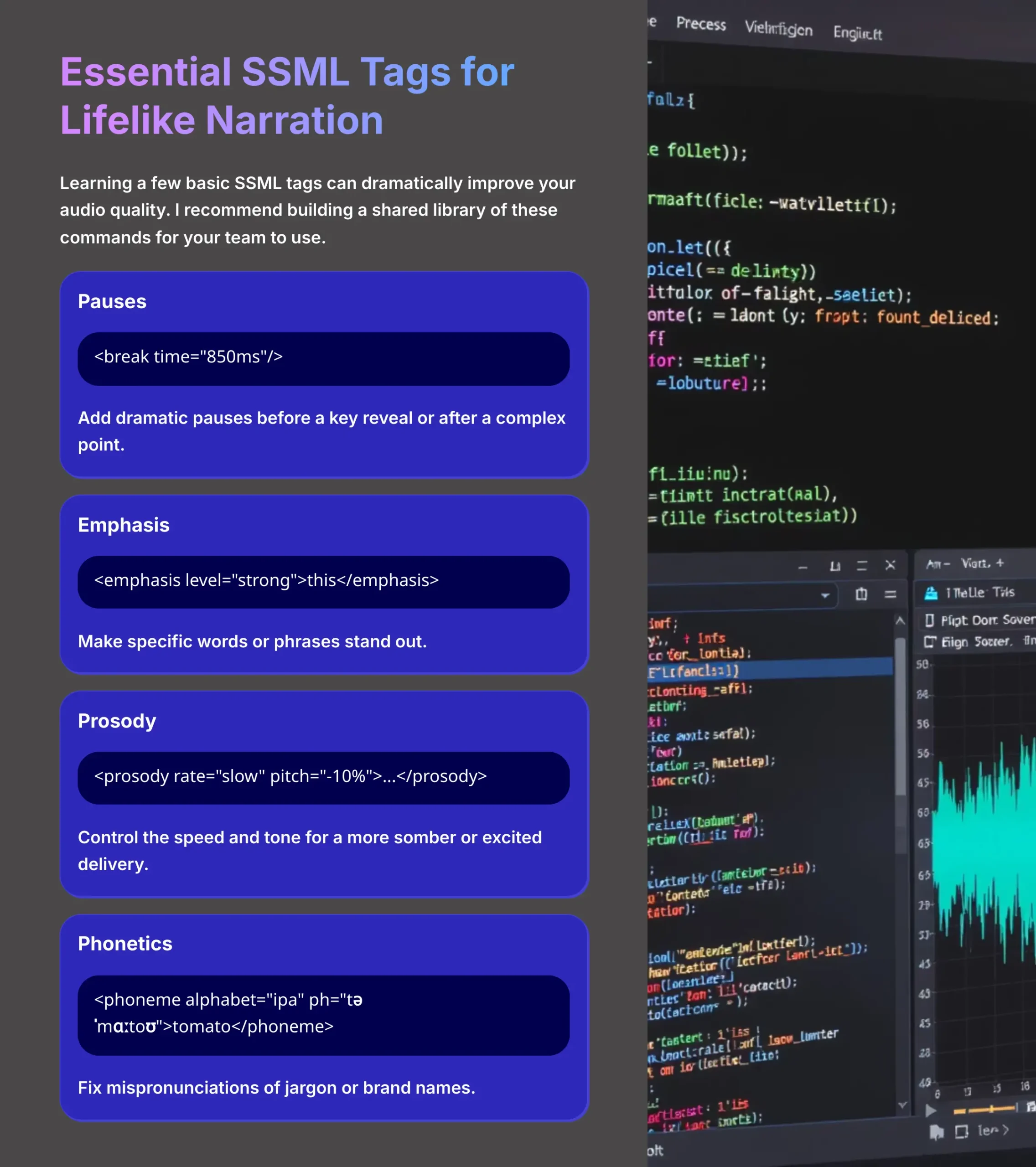Open the dropdown arrow in code window toolbar
The image size is (1036, 1167).
coord(825,595)
